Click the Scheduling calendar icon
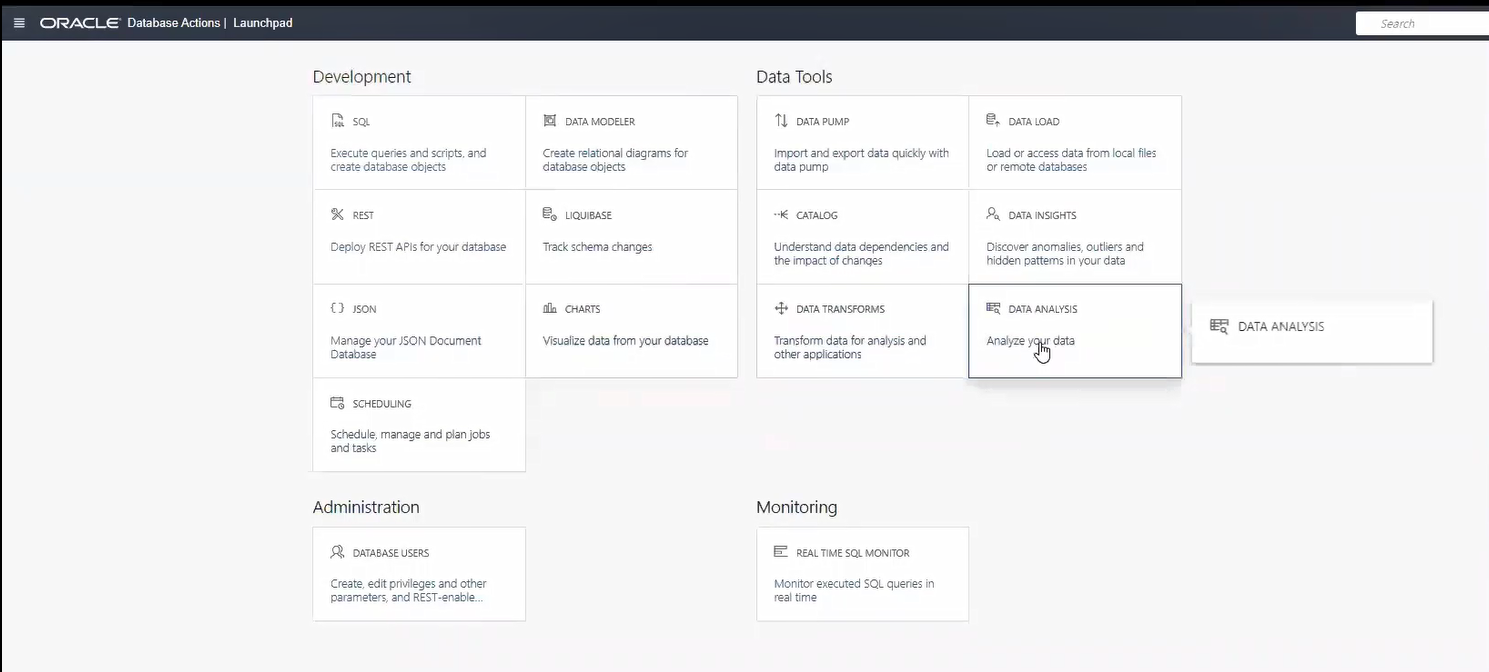 [338, 403]
